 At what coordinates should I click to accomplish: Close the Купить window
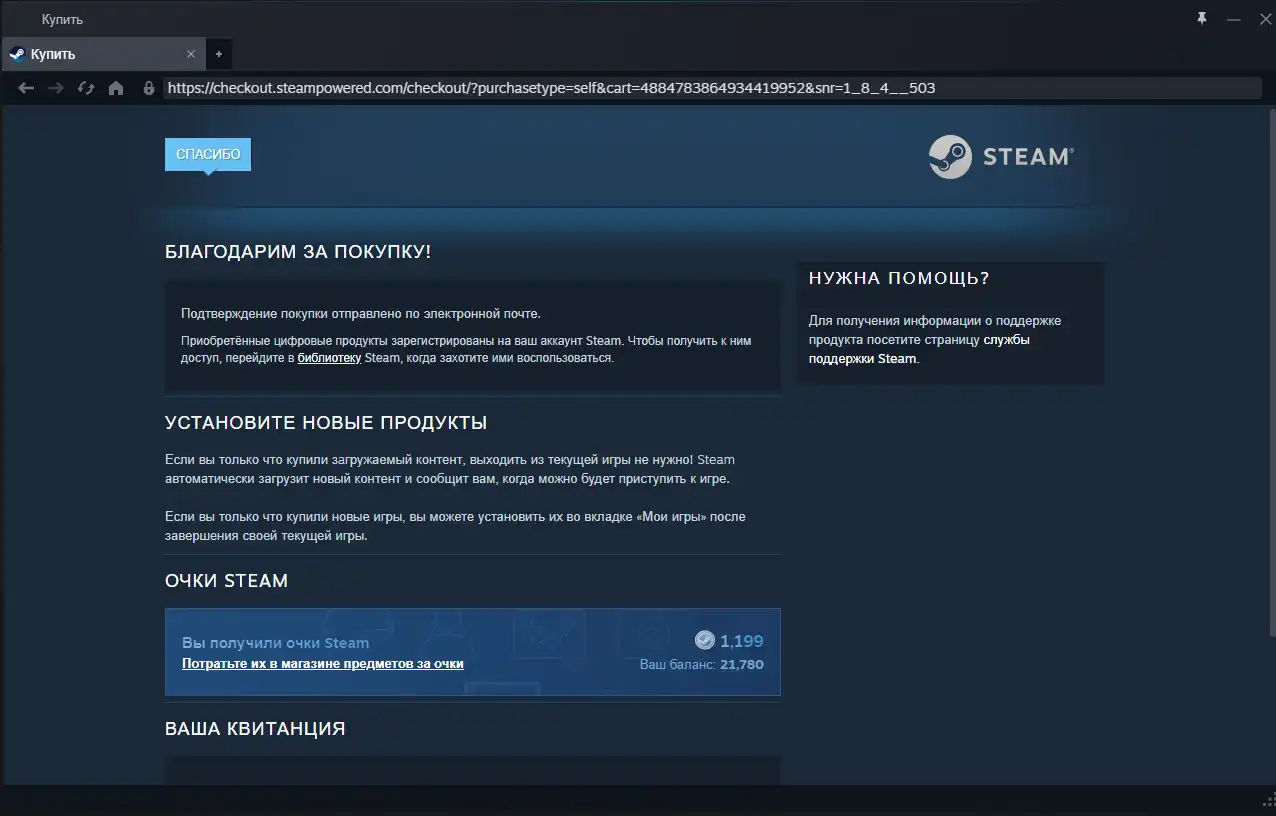[x=1264, y=19]
